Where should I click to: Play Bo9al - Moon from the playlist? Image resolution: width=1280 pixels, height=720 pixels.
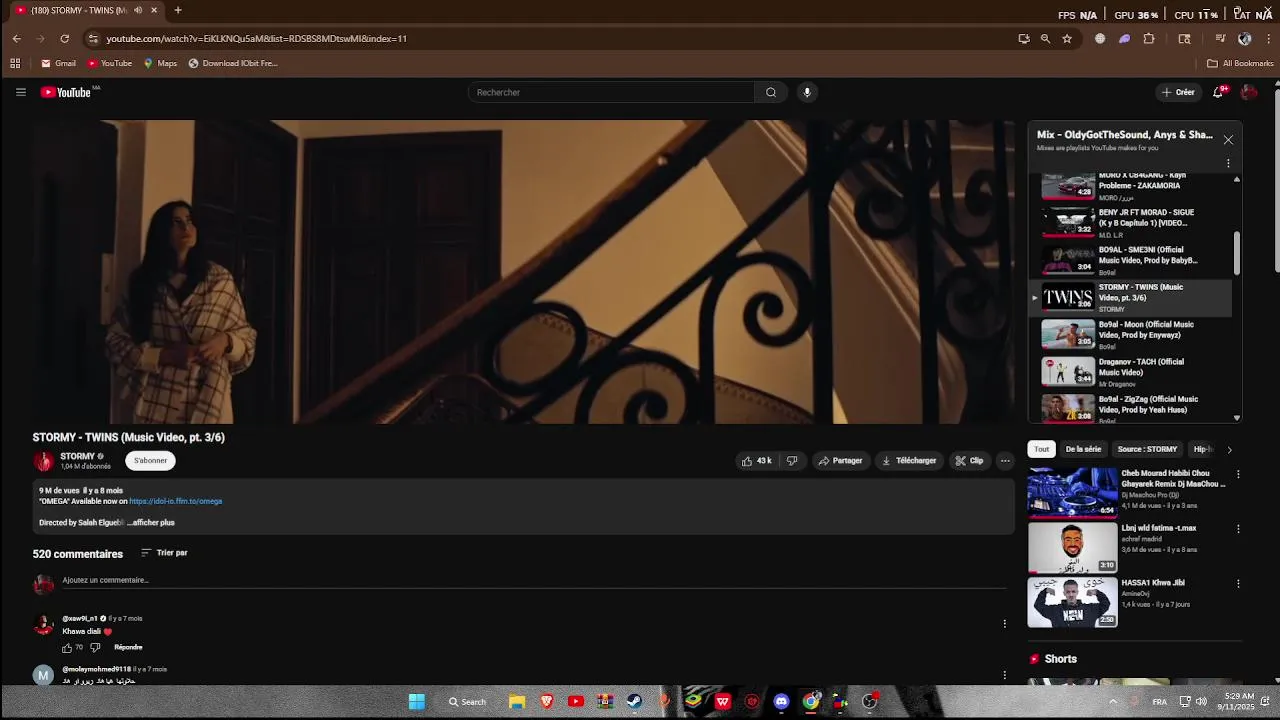click(x=1130, y=334)
